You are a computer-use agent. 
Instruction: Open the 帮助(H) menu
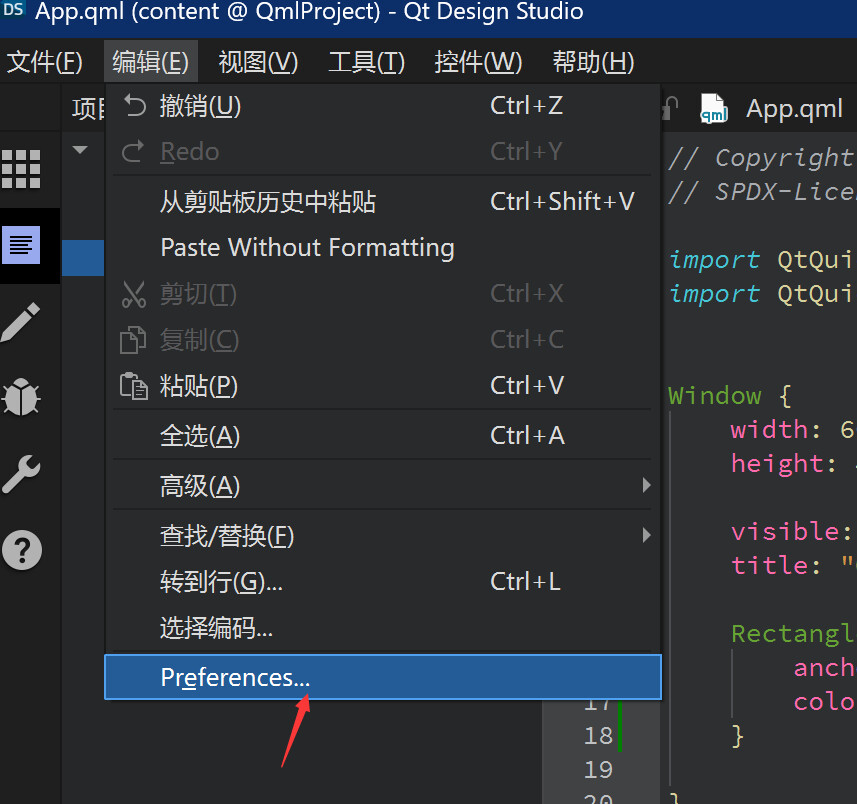(x=593, y=61)
